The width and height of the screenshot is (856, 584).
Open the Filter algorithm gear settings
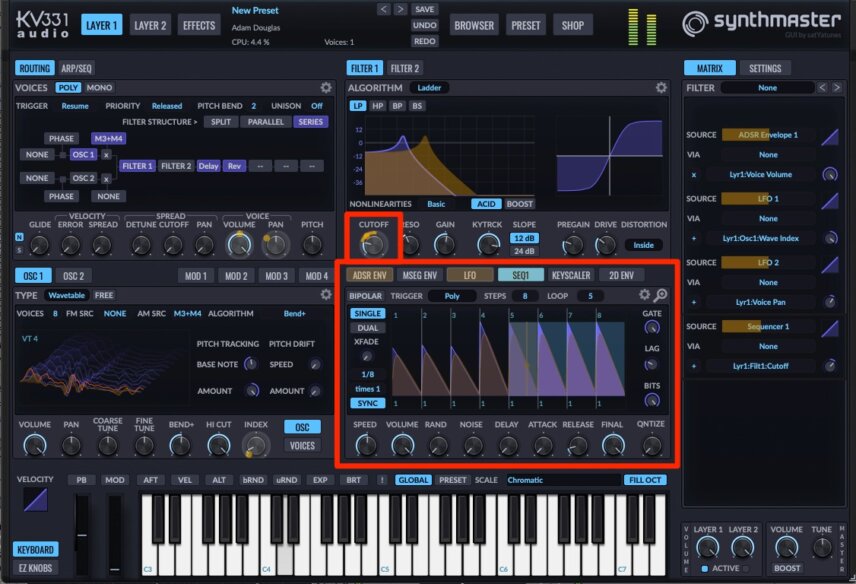point(661,87)
